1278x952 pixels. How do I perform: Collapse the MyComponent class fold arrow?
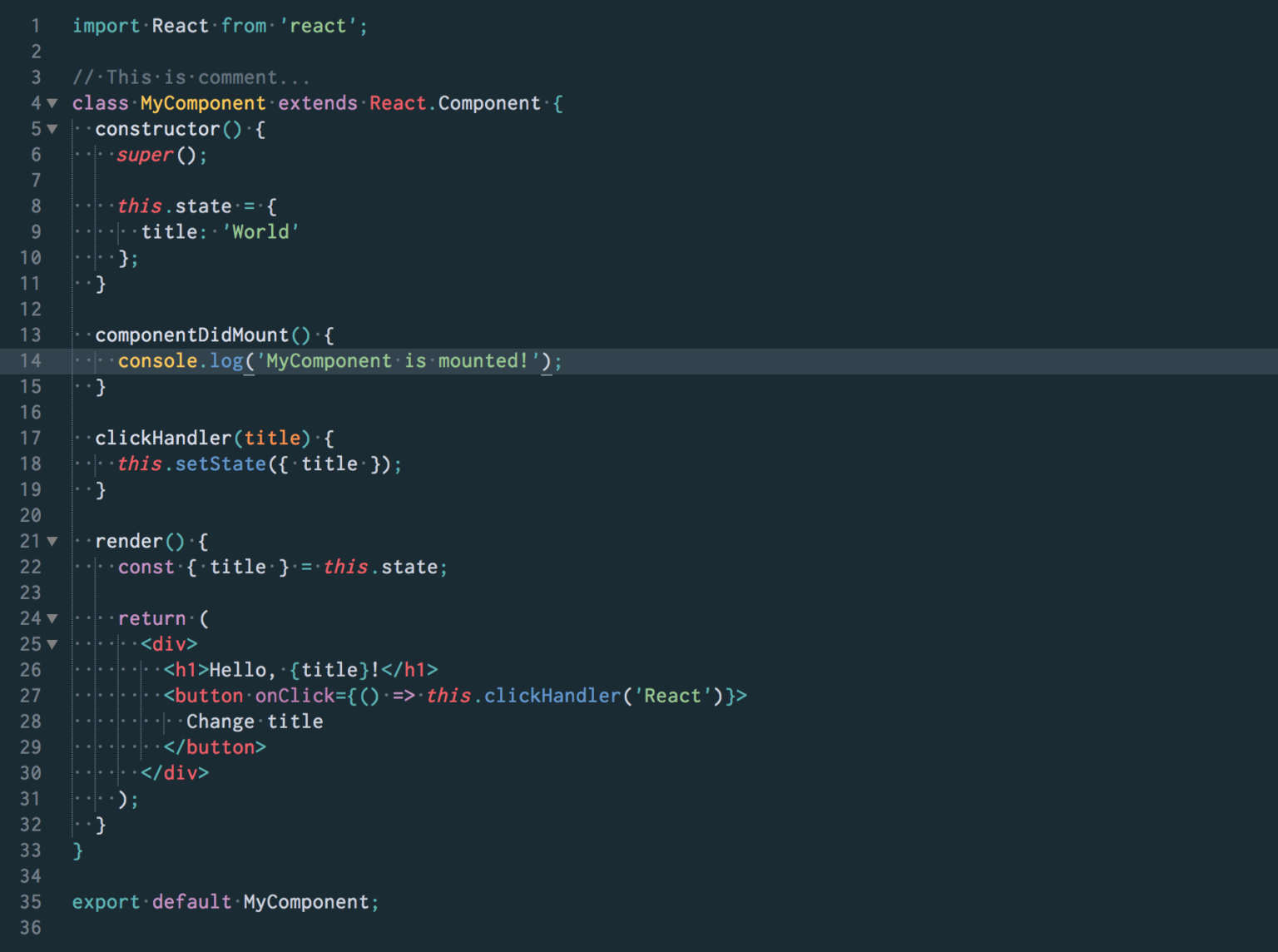click(x=52, y=103)
